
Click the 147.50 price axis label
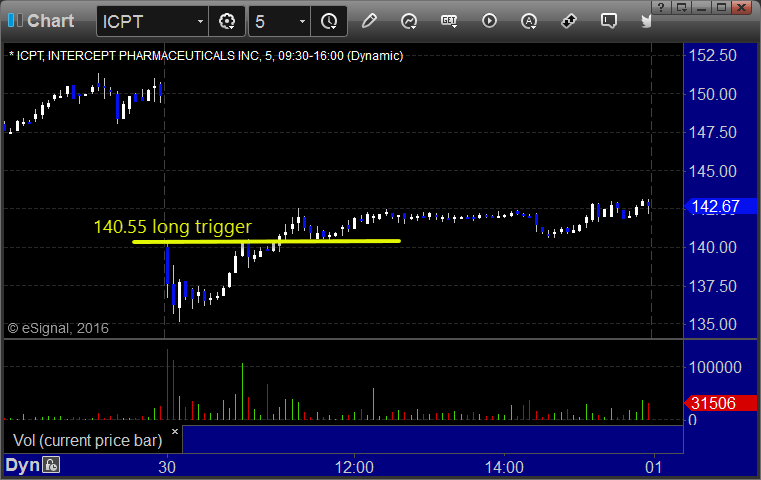click(x=713, y=132)
